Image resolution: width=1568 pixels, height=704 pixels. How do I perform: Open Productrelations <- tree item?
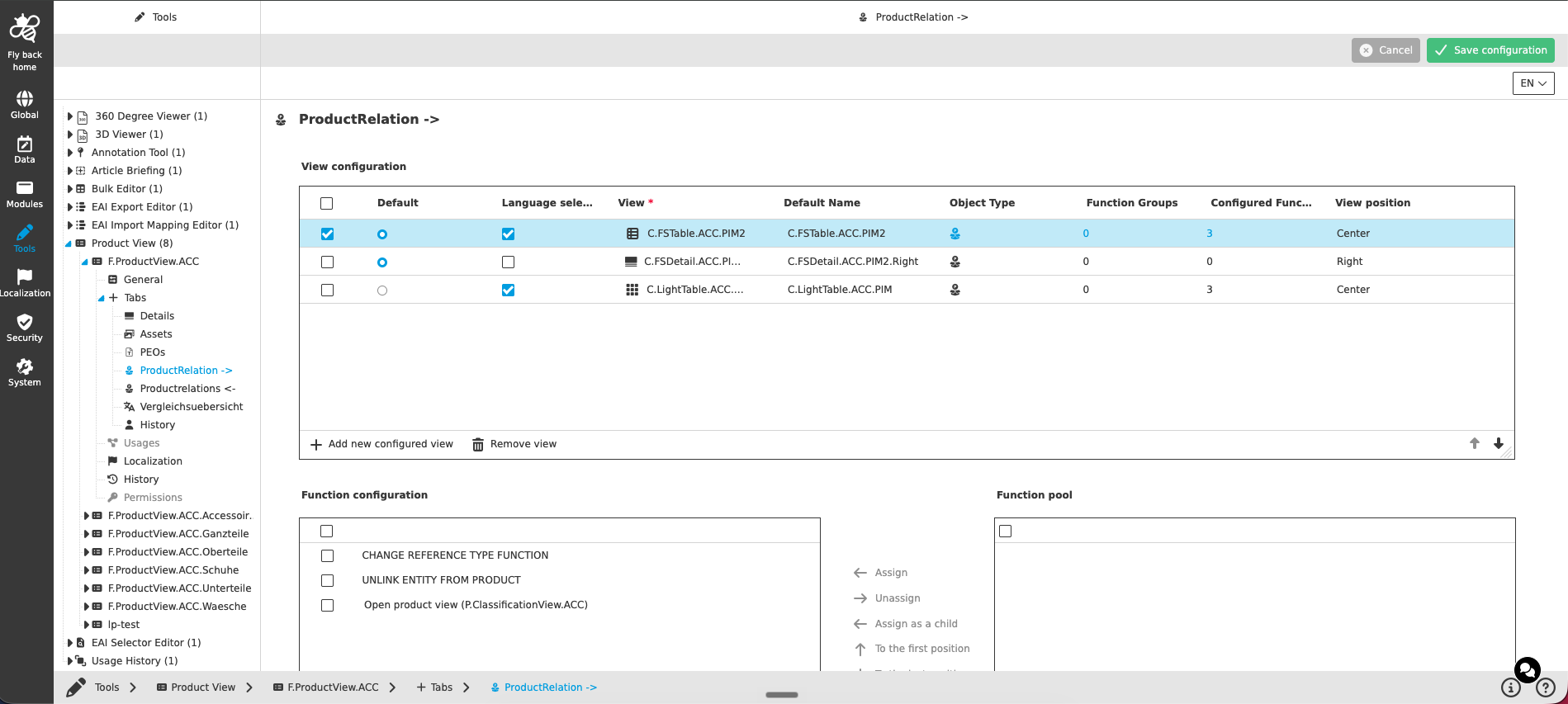(x=187, y=389)
